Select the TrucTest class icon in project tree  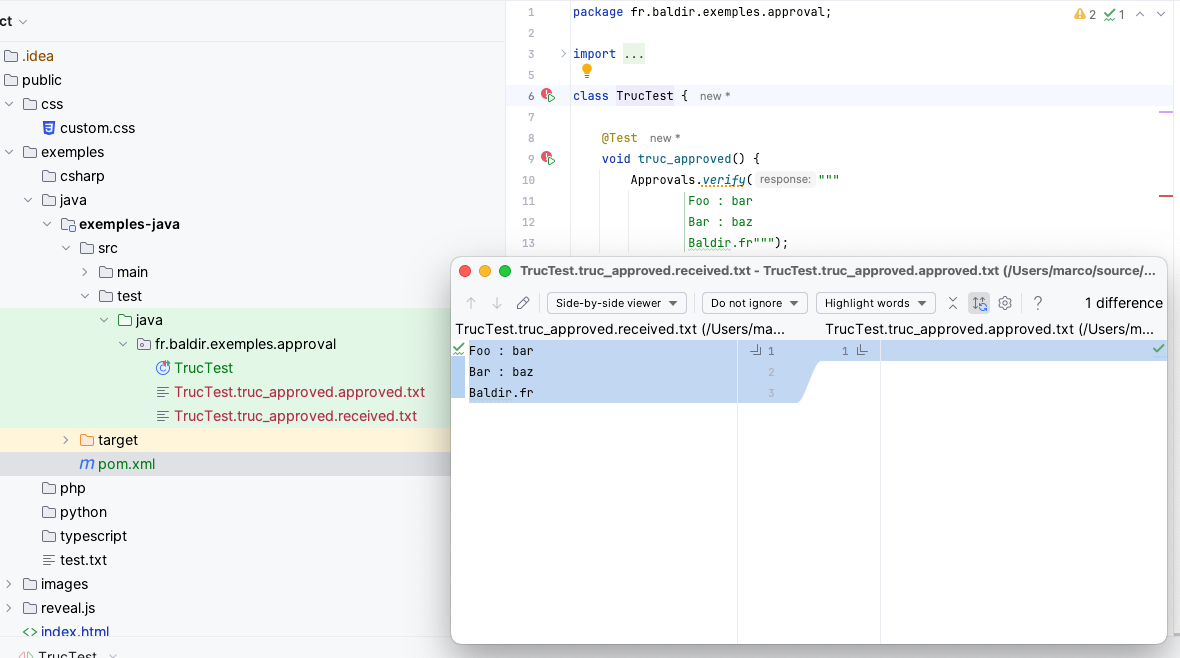(x=163, y=367)
